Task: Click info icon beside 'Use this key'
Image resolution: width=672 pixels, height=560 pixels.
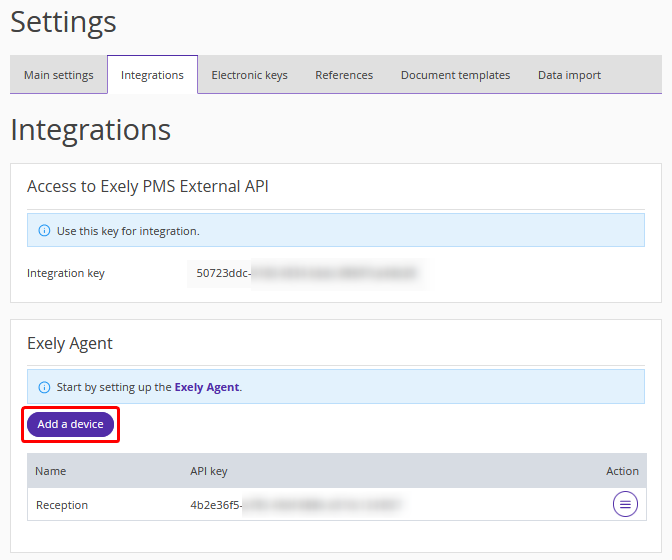Action: [x=44, y=231]
